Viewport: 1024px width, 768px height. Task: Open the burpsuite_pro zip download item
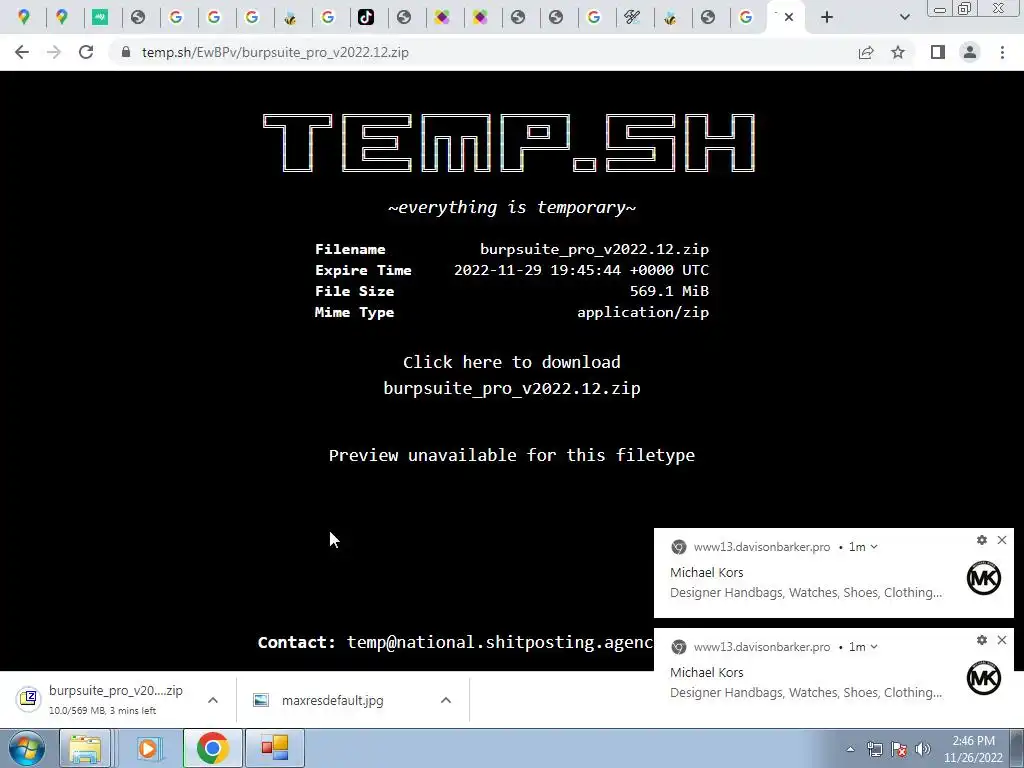(104, 699)
